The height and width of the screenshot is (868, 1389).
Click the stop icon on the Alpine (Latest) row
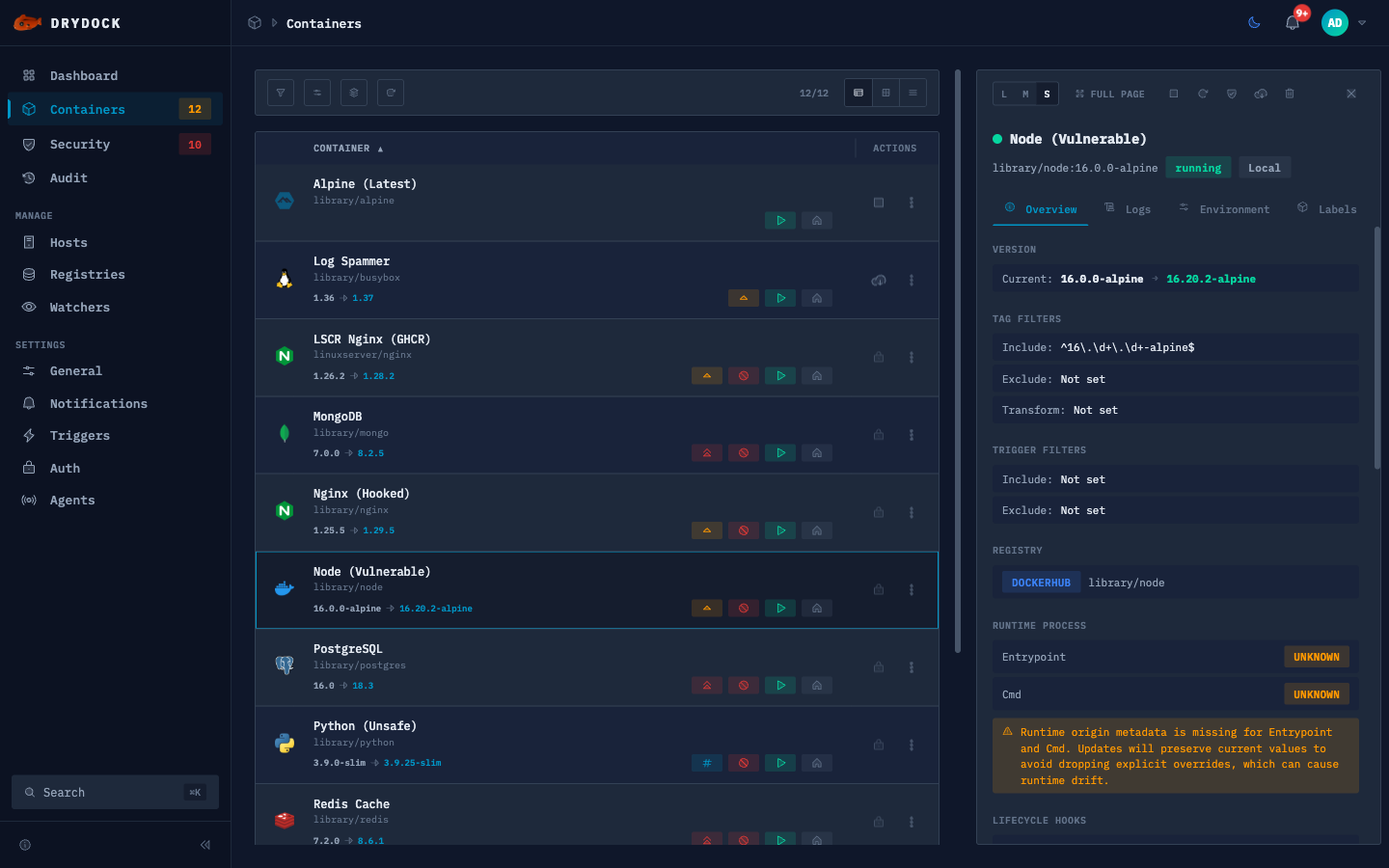879,203
